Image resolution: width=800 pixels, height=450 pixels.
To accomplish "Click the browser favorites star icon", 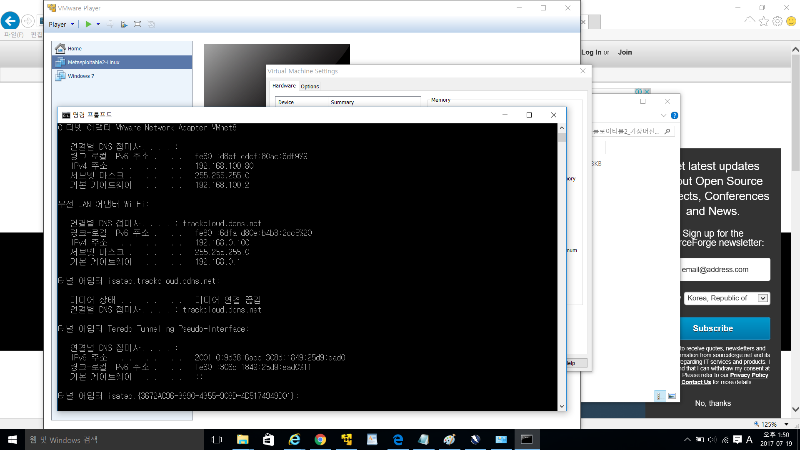I will tap(764, 21).
